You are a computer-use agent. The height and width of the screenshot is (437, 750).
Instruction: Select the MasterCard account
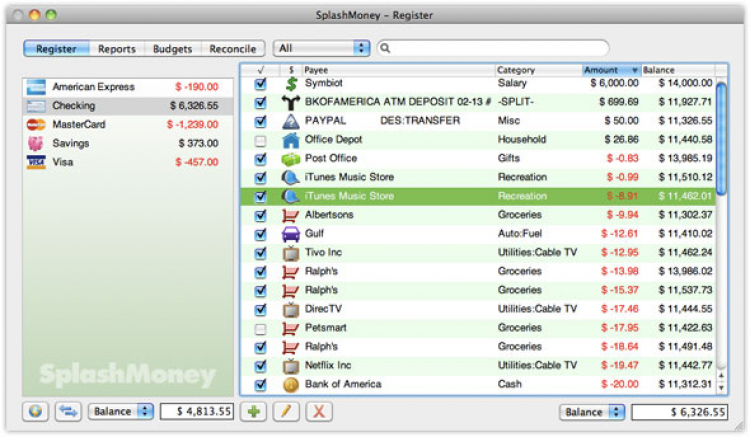(x=128, y=125)
